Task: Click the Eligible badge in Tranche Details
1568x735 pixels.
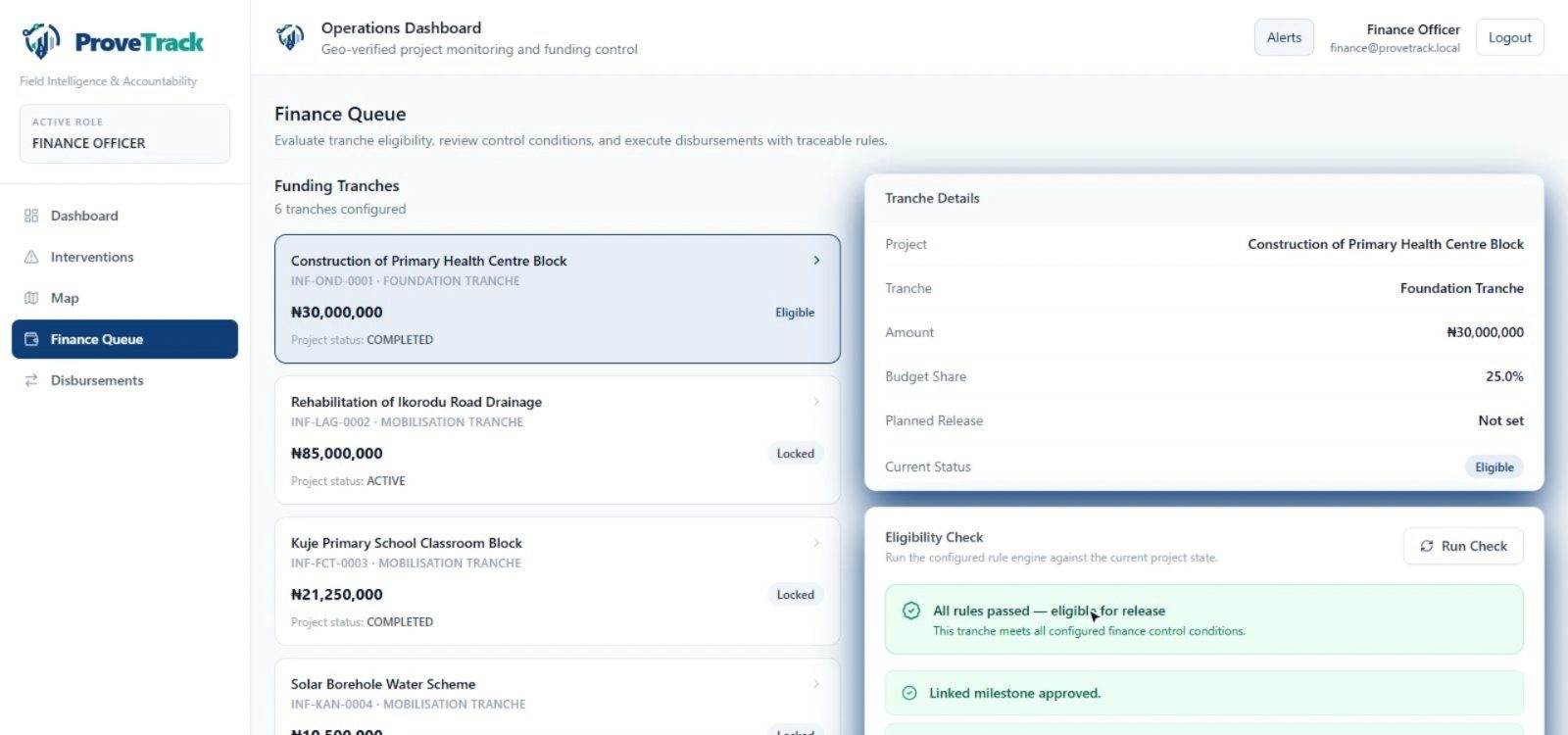Action: pos(1494,467)
